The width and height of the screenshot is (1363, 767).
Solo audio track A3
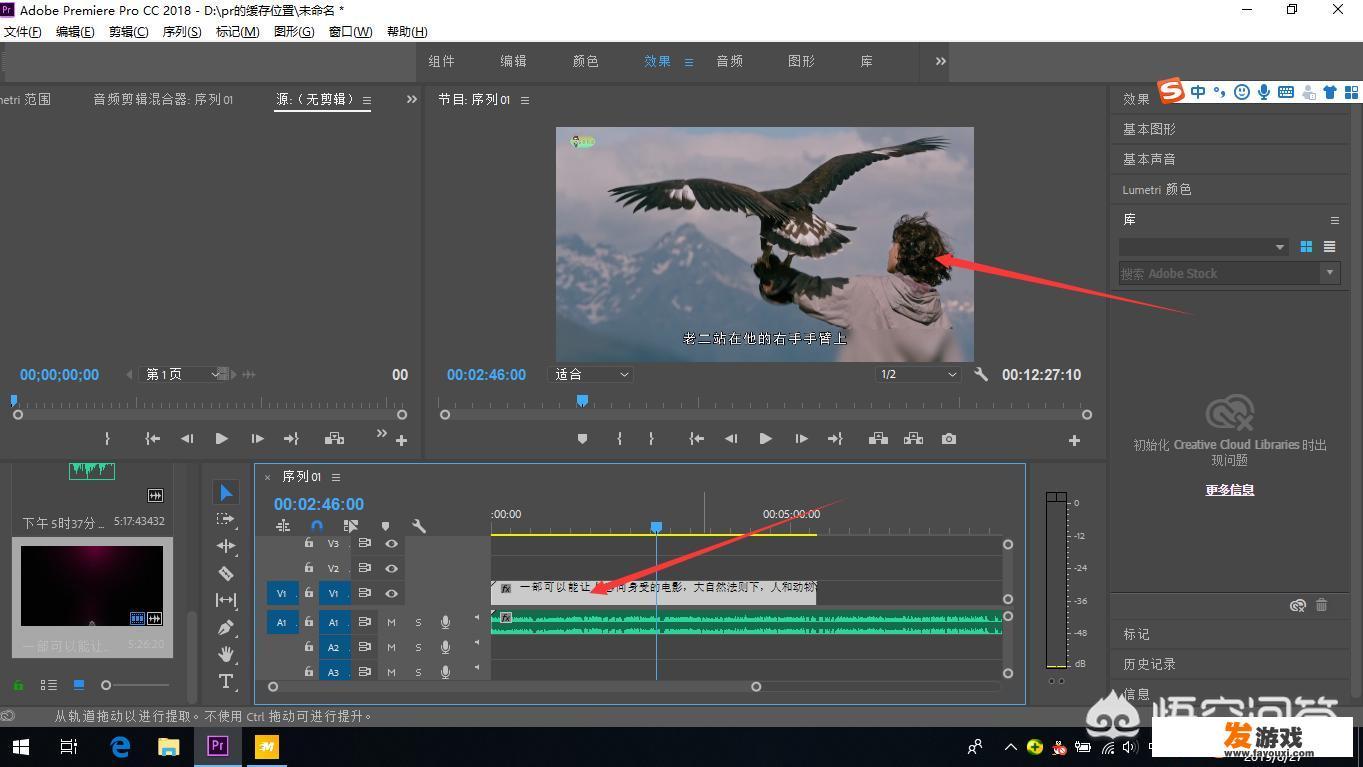(x=418, y=672)
